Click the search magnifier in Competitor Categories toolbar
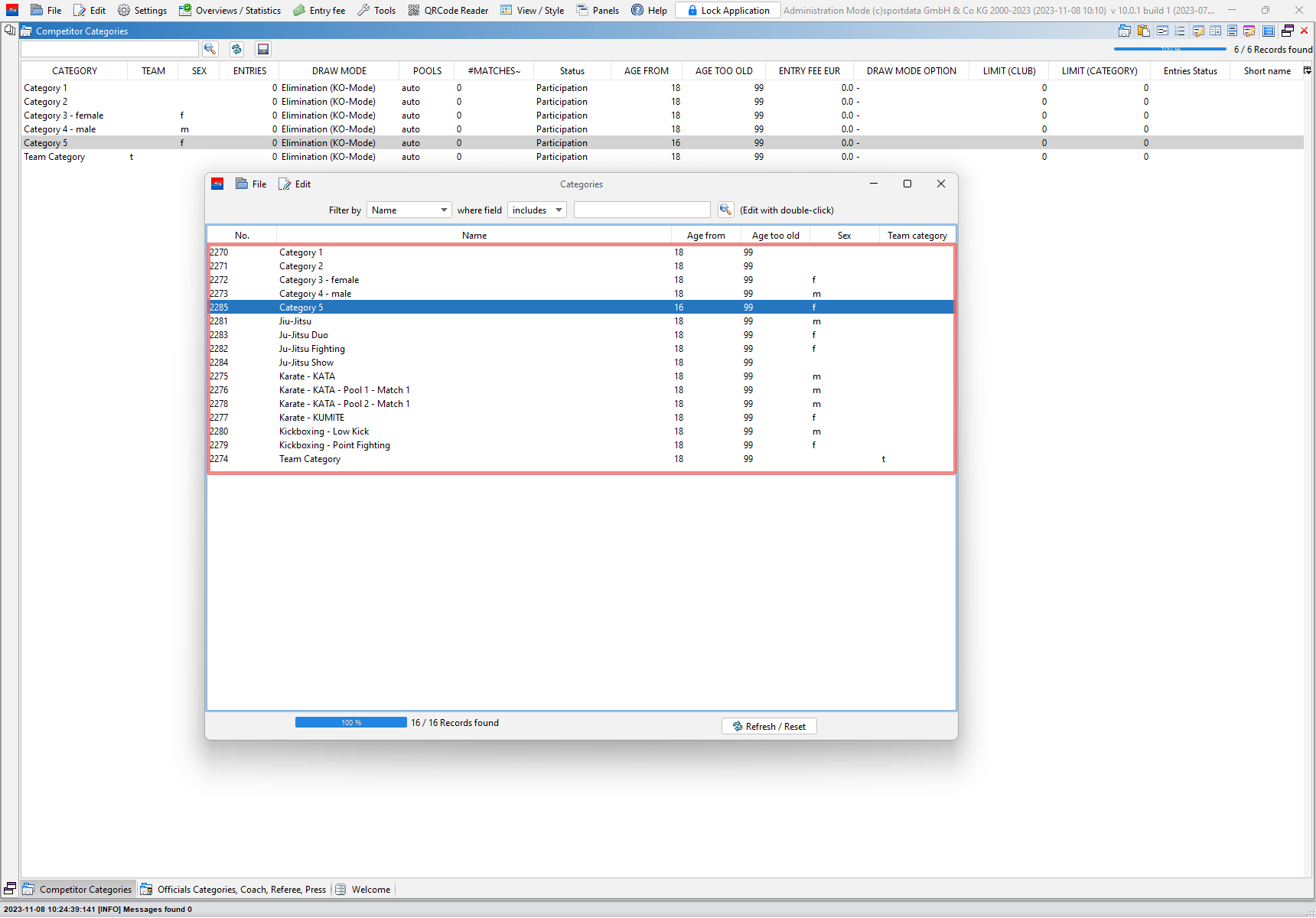Image resolution: width=1316 pixels, height=918 pixels. pos(210,49)
